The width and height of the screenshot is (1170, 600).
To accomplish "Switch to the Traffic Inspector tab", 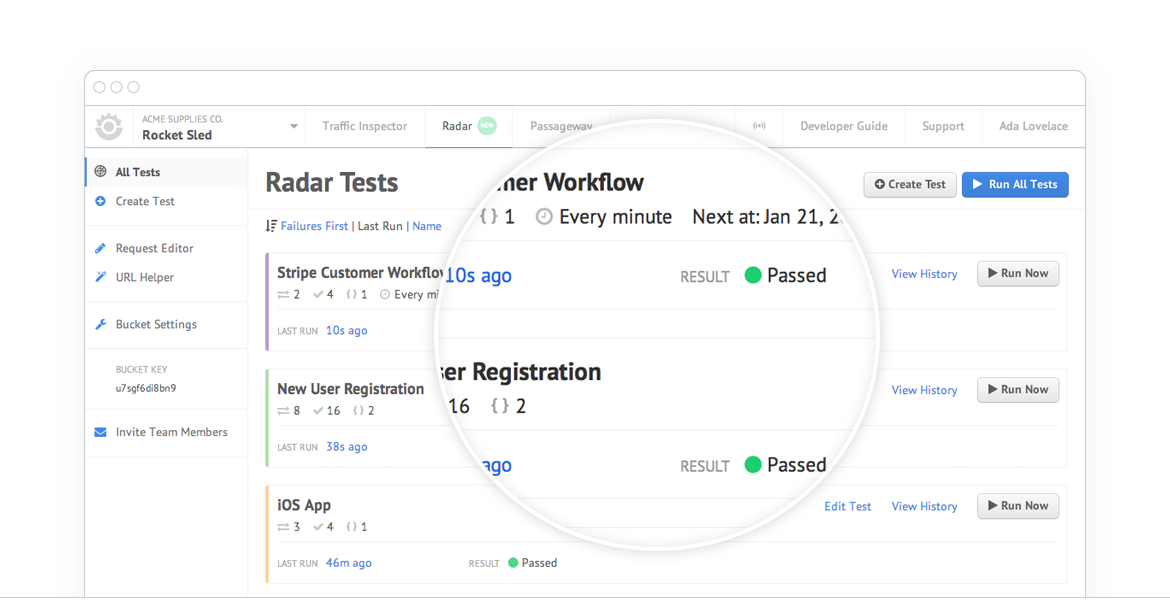I will (x=364, y=126).
